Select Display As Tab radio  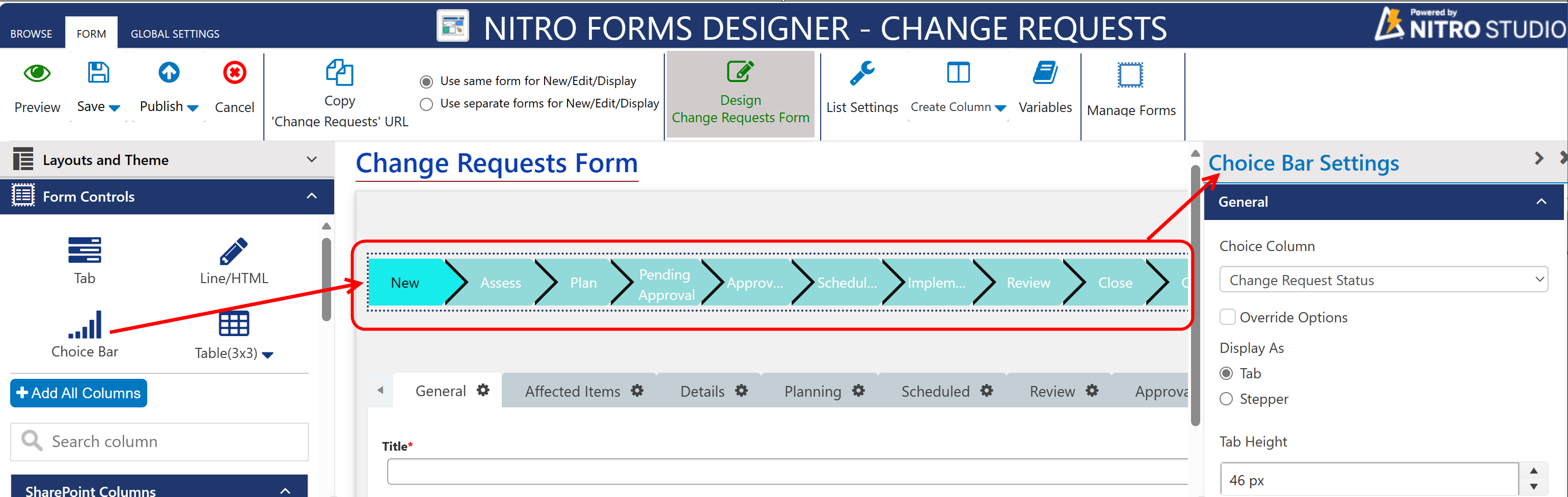click(x=1226, y=373)
